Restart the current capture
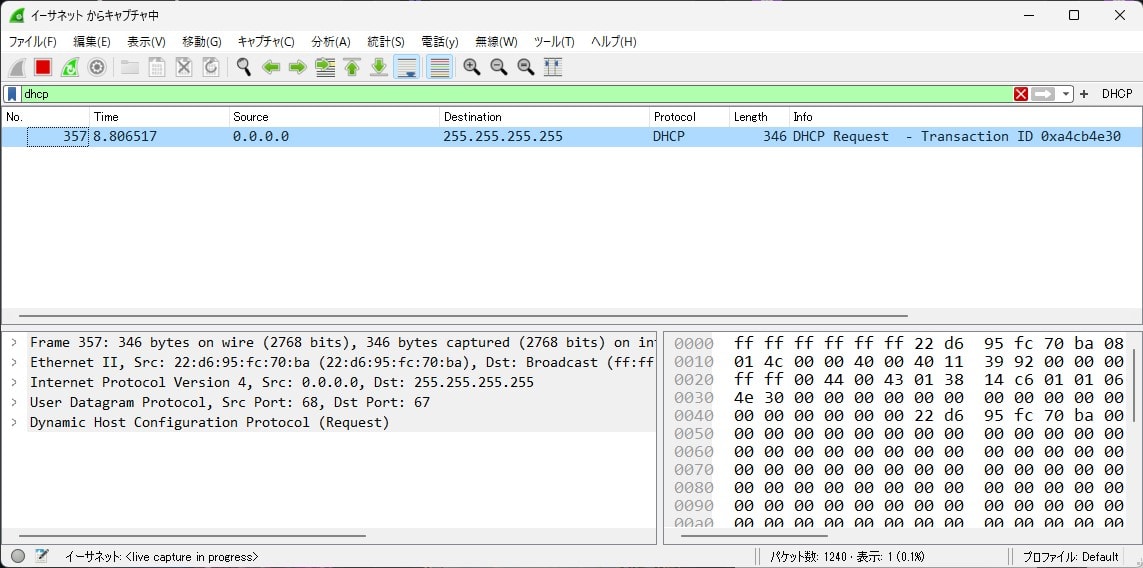This screenshot has width=1143, height=568. [x=70, y=68]
